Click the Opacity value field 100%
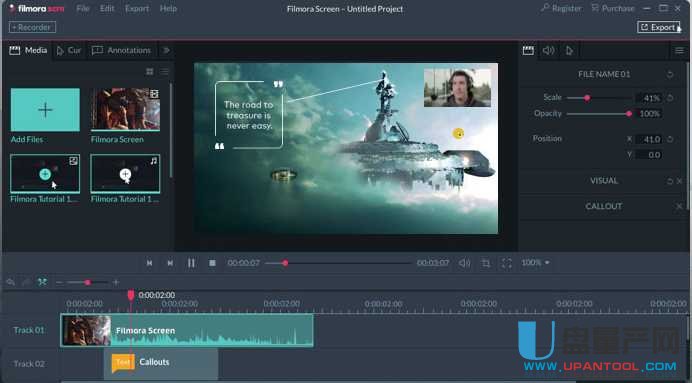Screen dimensions: 692x383 tap(648, 114)
